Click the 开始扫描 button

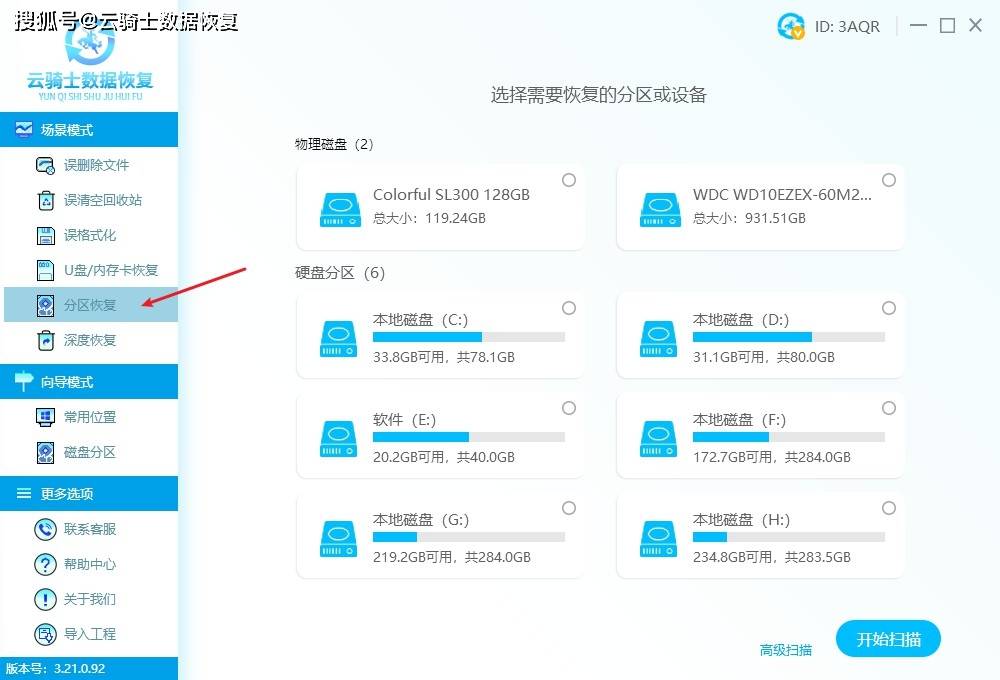tap(888, 639)
